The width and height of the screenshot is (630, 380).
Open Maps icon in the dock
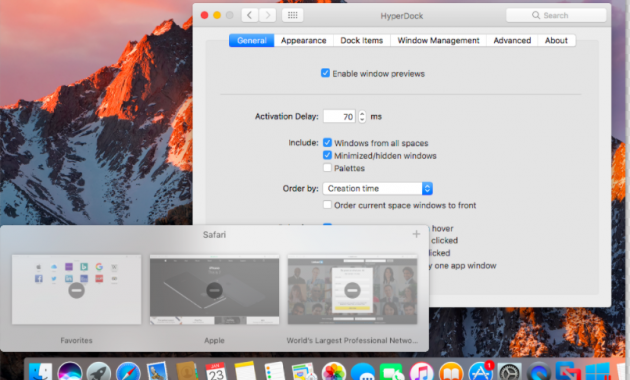point(304,372)
